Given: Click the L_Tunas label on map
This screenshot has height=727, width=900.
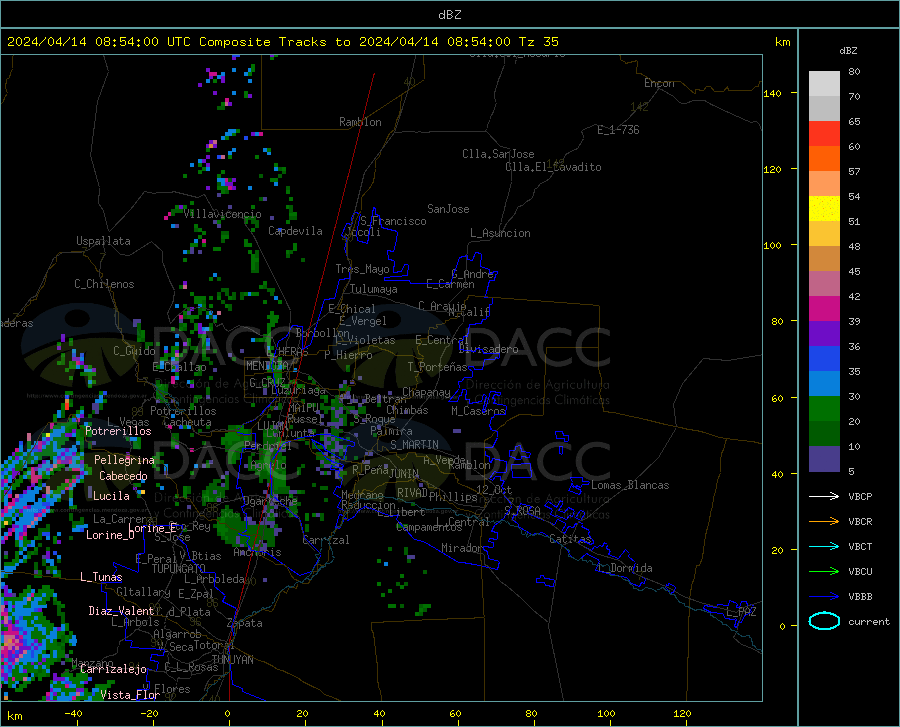Looking at the screenshot, I should pos(101,577).
